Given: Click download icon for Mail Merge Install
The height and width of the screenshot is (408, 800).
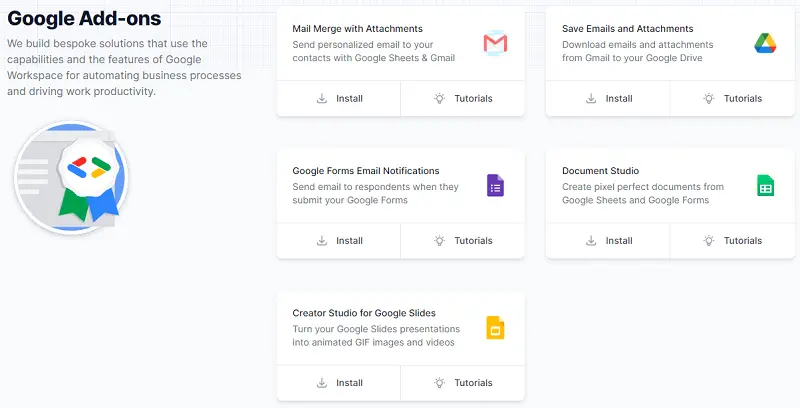Looking at the screenshot, I should 322,98.
